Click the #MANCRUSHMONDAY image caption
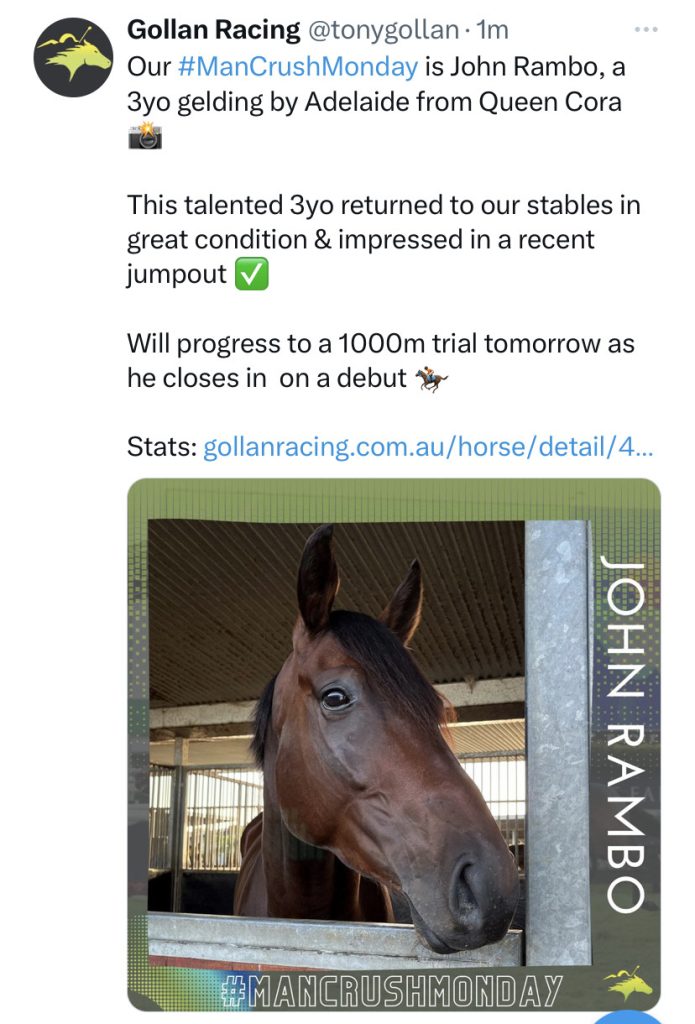The height and width of the screenshot is (1024, 695). click(392, 991)
